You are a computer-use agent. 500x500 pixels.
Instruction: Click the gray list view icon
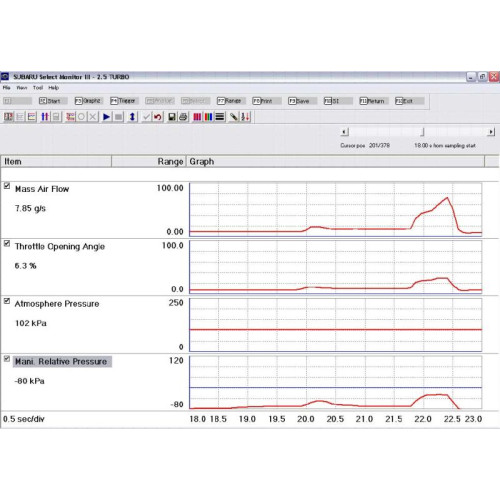pos(20,117)
